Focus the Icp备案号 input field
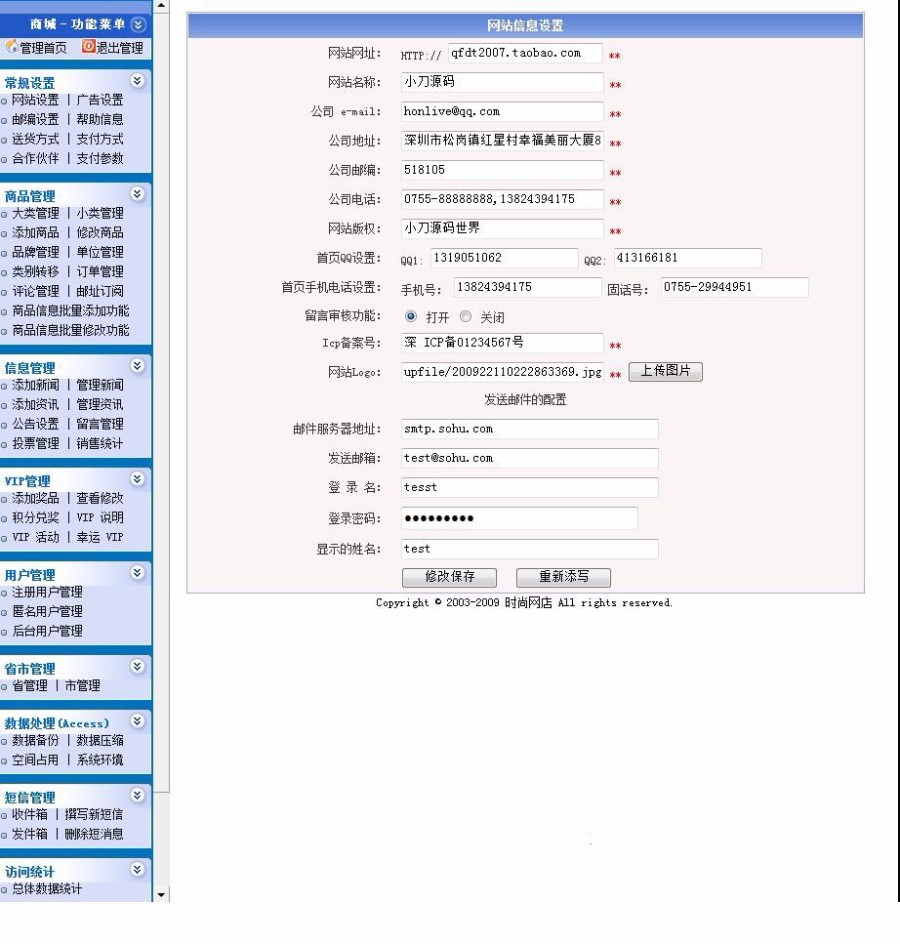 pos(502,343)
